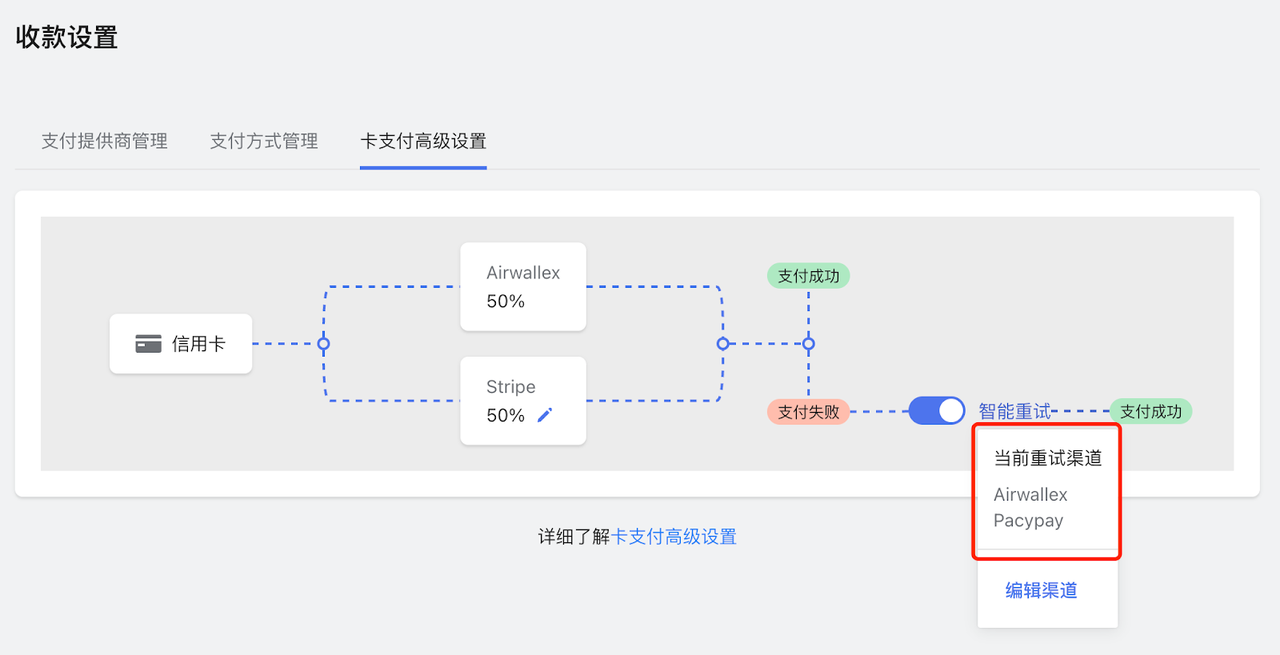Switch to the 支付方式管理 tab
The image size is (1280, 655).
click(x=263, y=142)
